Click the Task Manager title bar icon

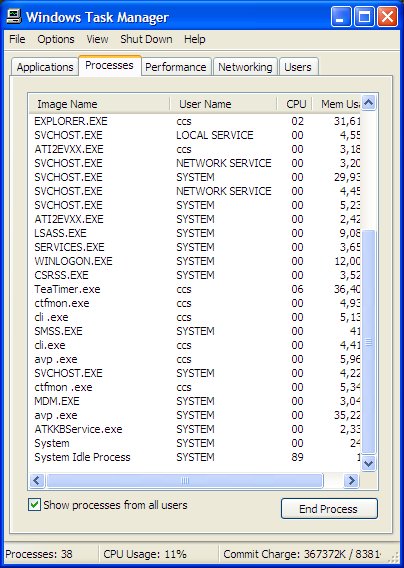14,17
